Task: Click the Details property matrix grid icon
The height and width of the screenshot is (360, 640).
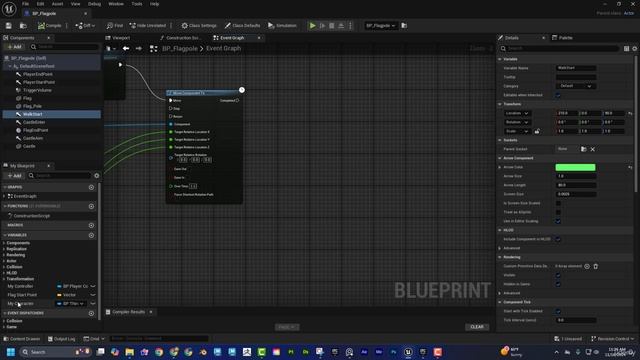Action: click(627, 49)
